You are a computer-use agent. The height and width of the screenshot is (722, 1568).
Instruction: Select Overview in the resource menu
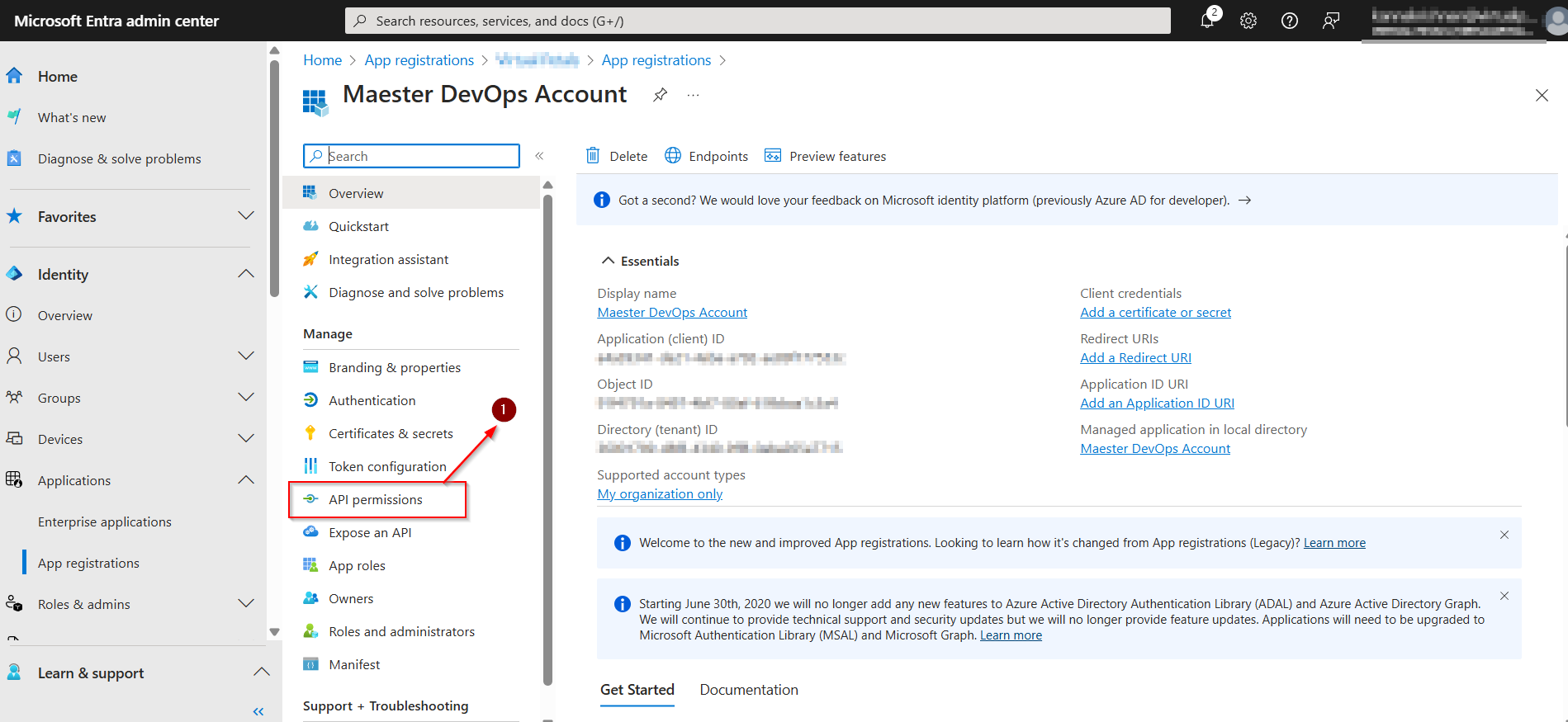click(411, 193)
